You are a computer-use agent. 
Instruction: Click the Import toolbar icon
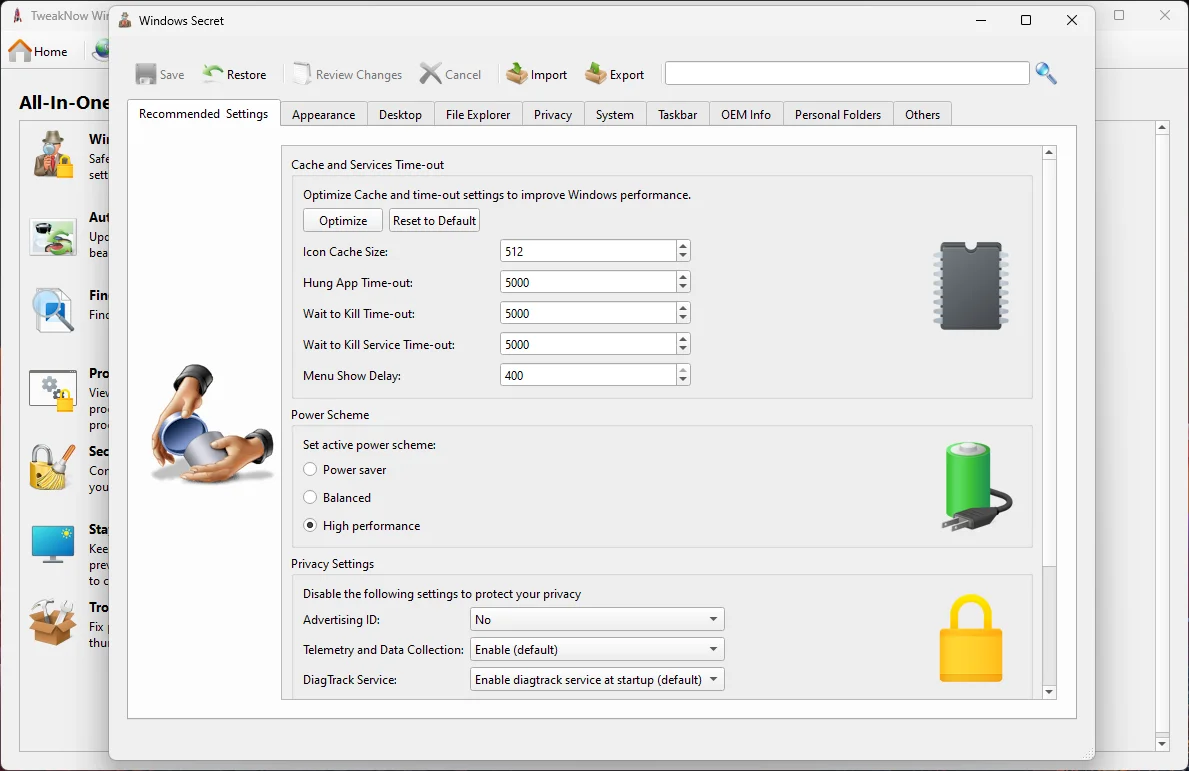(x=517, y=74)
